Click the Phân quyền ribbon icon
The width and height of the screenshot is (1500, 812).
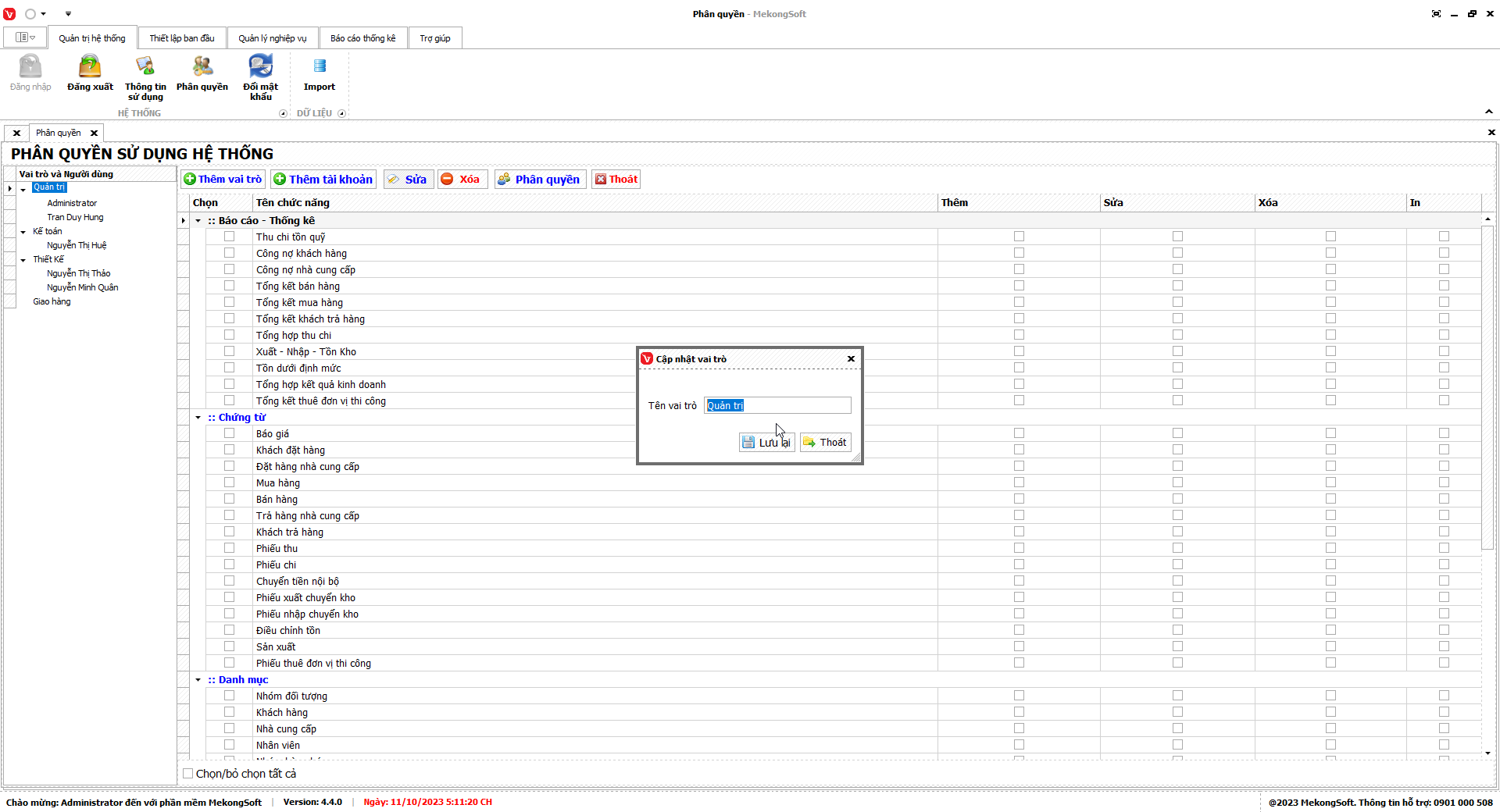(202, 66)
